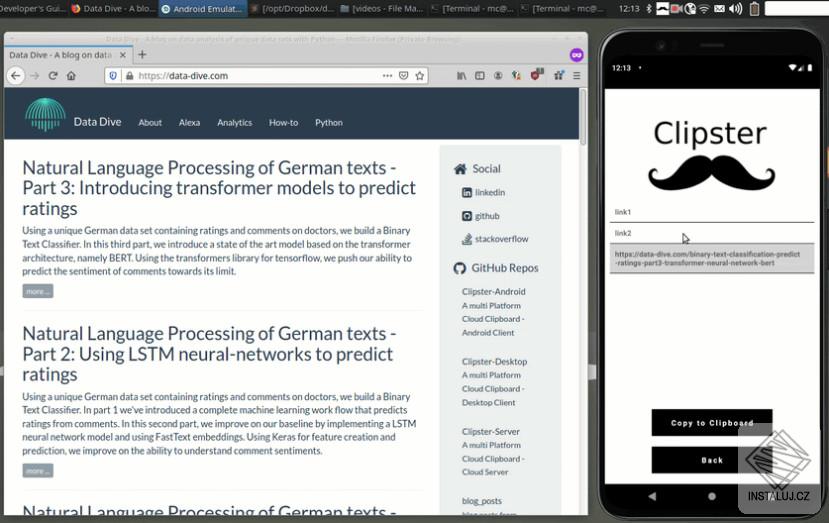Image resolution: width=829 pixels, height=523 pixels.
Task: Click the linkedin icon in sidebar
Action: pyautogui.click(x=467, y=192)
